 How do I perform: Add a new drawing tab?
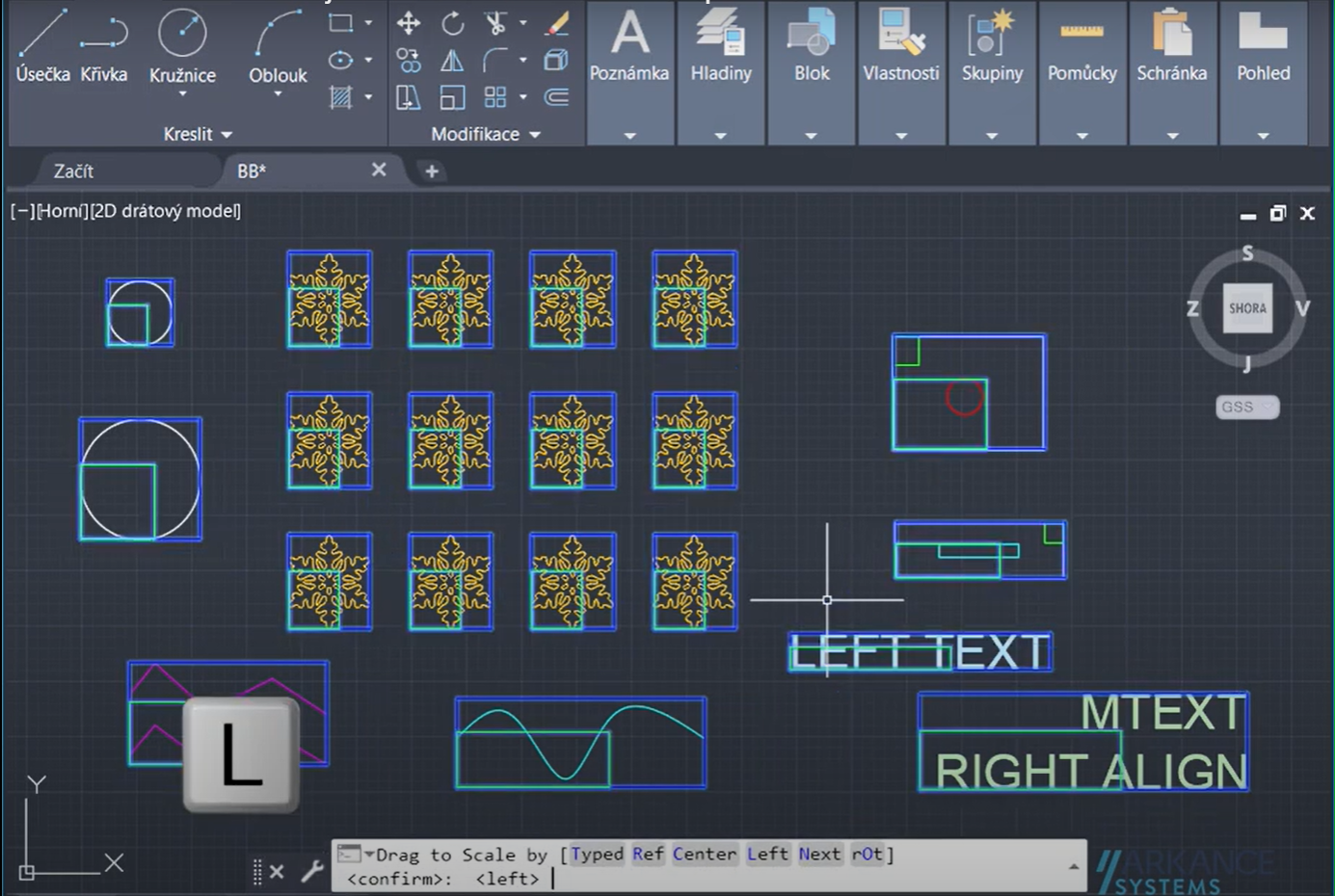[432, 171]
